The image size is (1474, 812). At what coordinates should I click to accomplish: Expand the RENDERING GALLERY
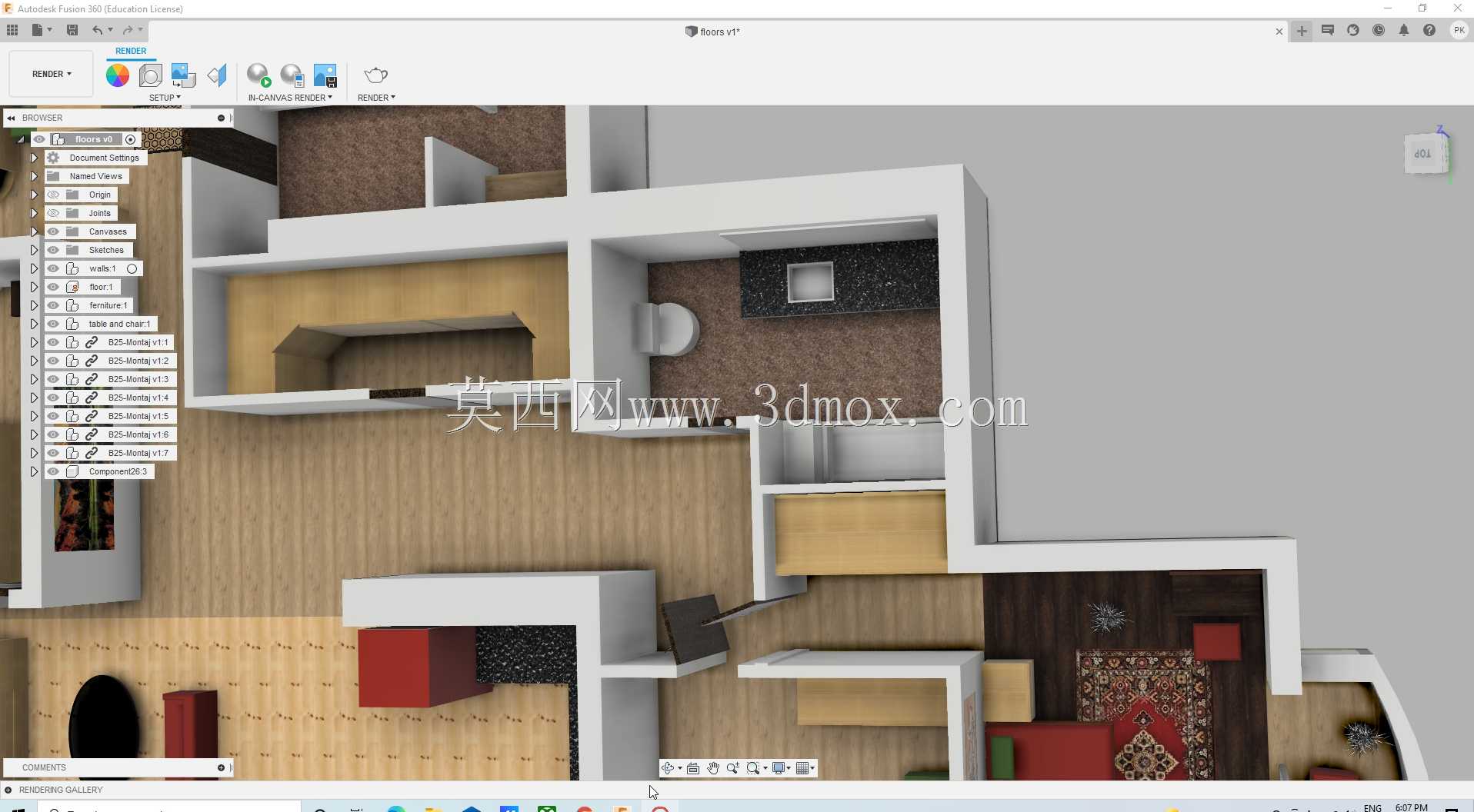8,790
